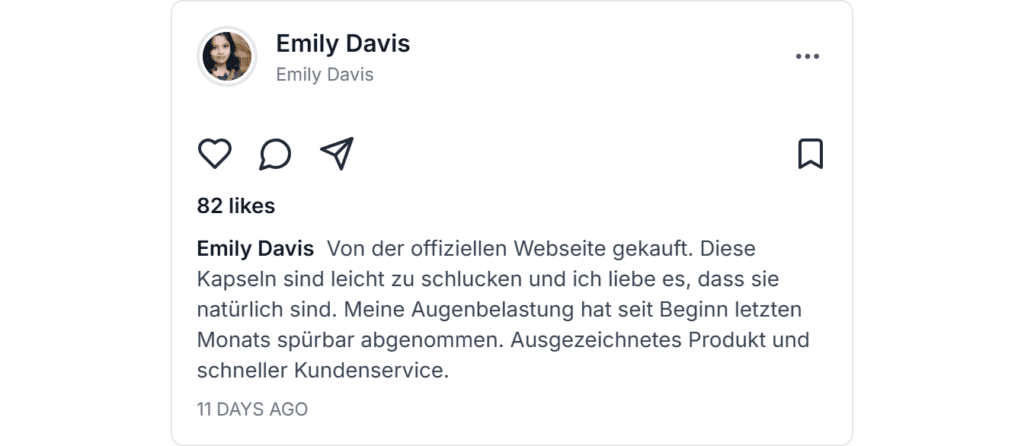The width and height of the screenshot is (1024, 446).
Task: Open comments via the speech bubble icon
Action: pos(275,154)
